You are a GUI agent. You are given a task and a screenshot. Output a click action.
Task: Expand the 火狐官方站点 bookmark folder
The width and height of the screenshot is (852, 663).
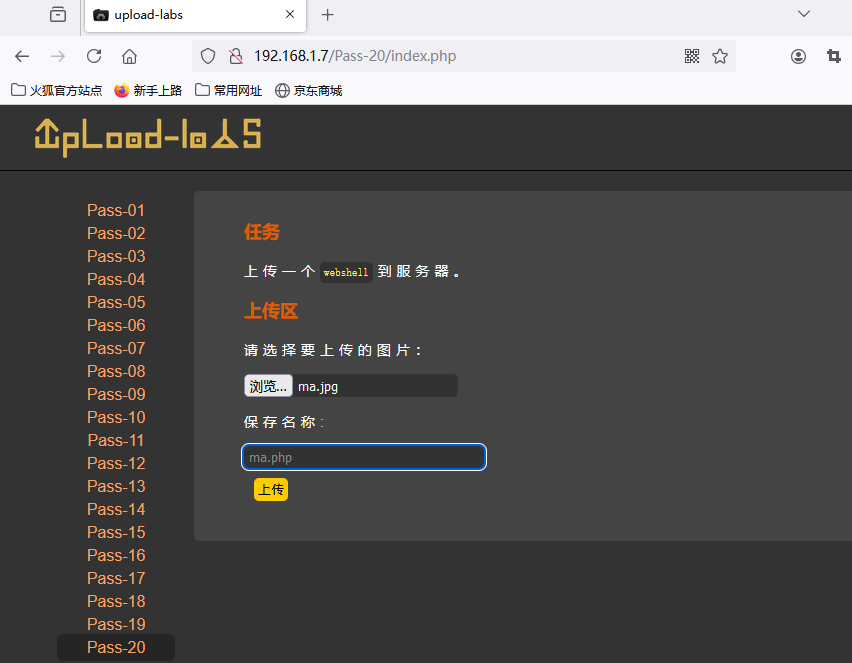[57, 90]
